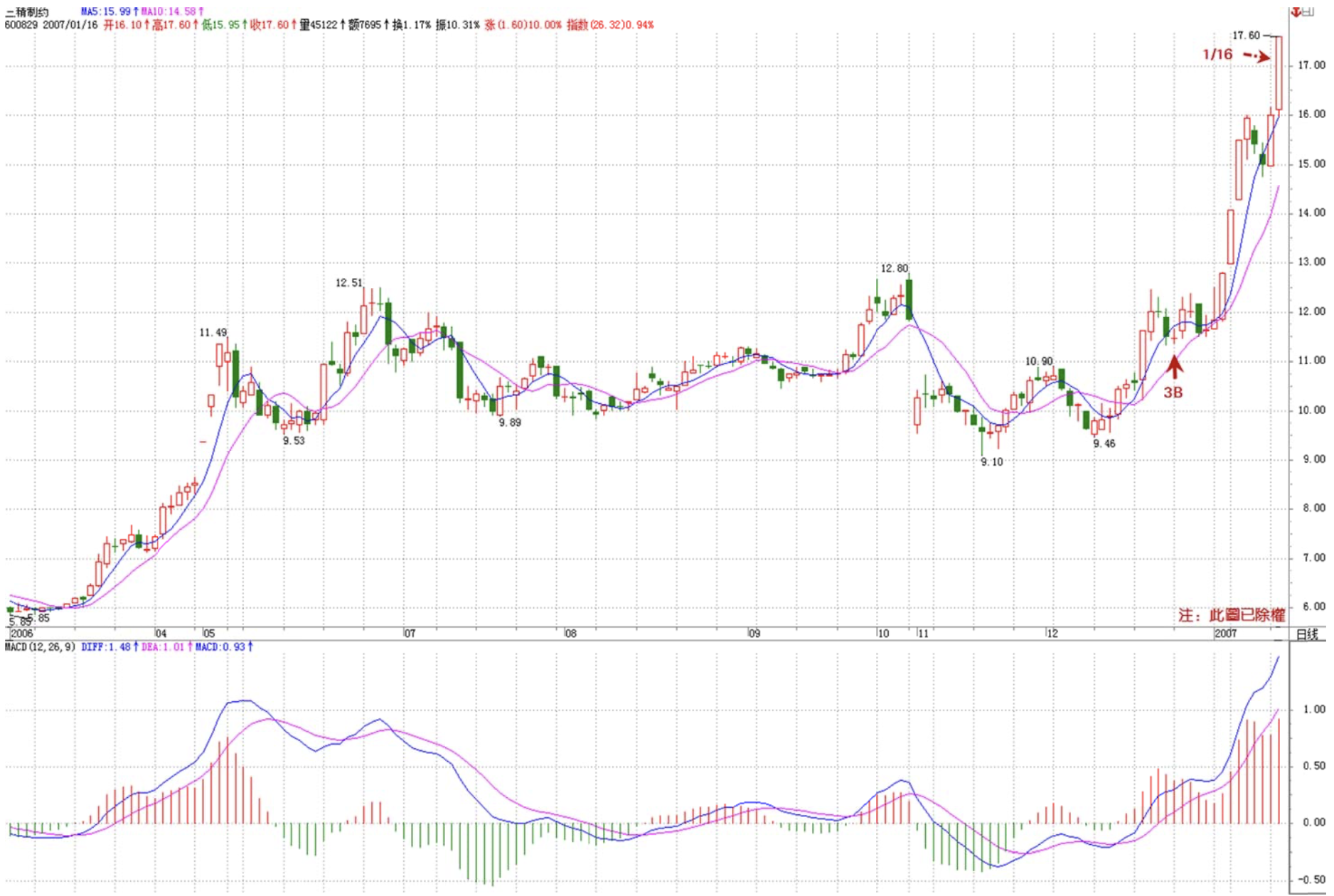
Task: Click the red down-arrow icon at top right
Action: (x=1296, y=11)
